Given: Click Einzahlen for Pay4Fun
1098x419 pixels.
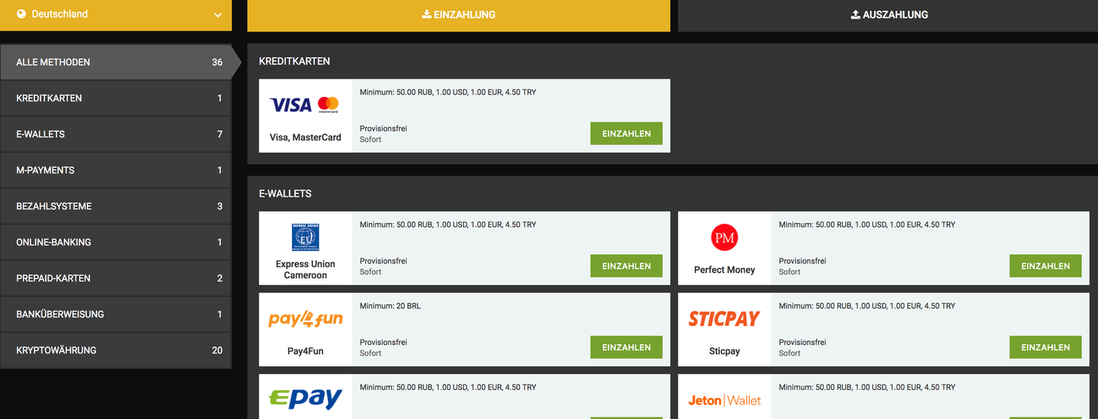Looking at the screenshot, I should [626, 348].
